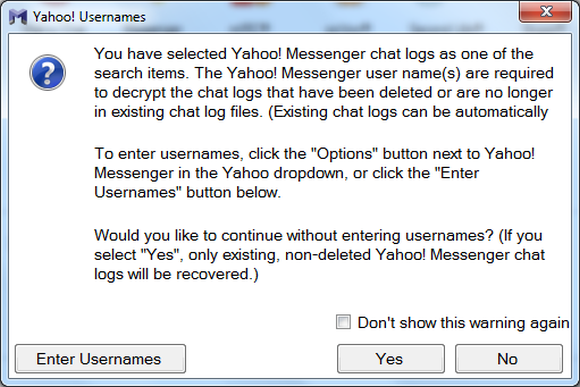Tick the "Don't show this warning again" checkbox
Viewport: 580px width, 387px height.
coord(343,322)
